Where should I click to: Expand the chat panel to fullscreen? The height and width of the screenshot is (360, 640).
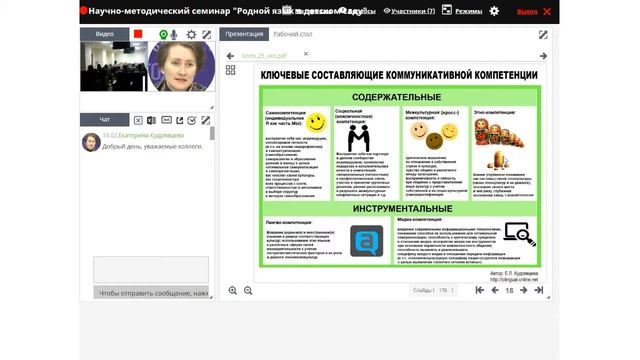[x=206, y=120]
